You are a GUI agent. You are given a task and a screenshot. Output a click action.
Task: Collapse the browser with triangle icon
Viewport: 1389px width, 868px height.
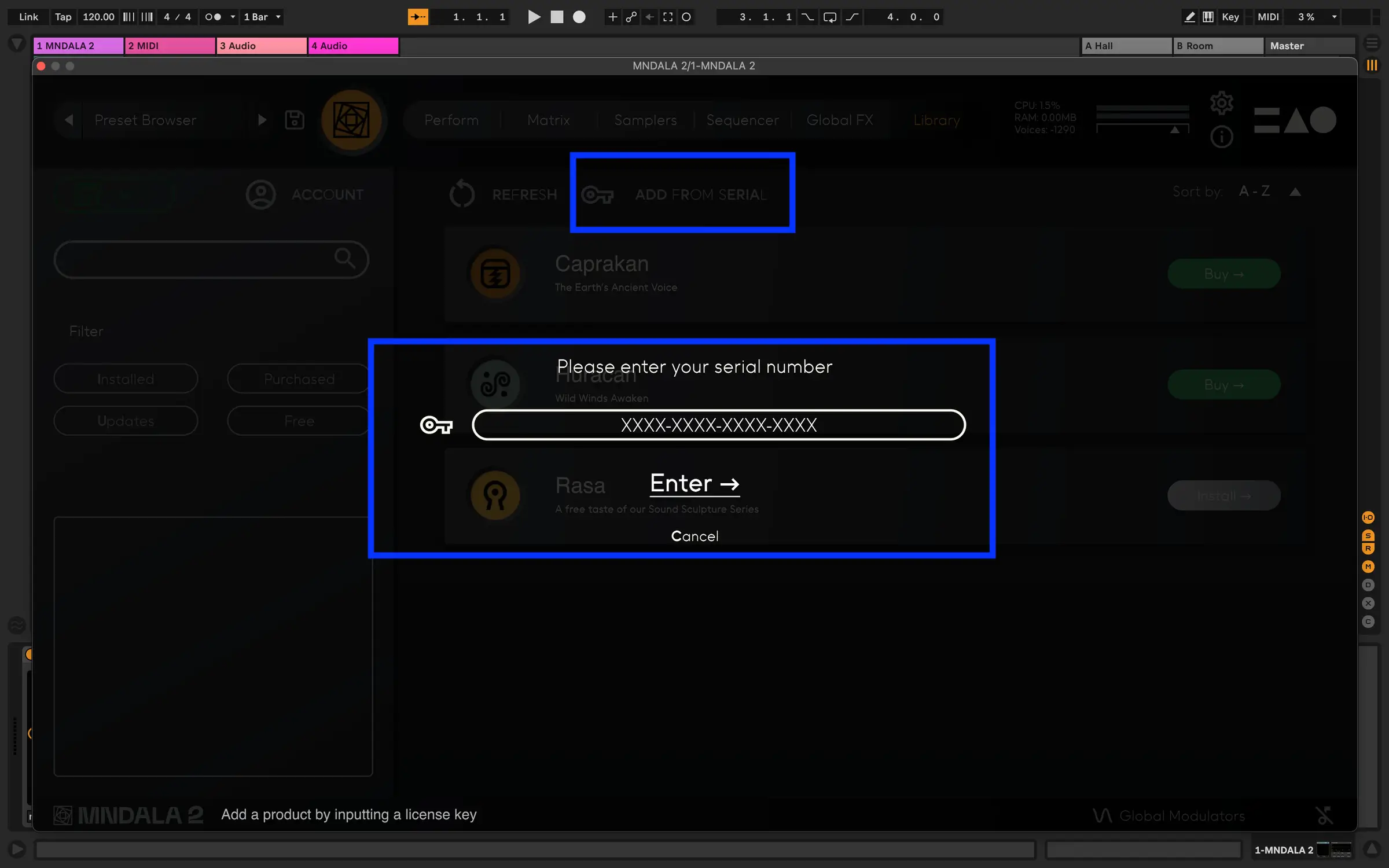click(x=17, y=43)
